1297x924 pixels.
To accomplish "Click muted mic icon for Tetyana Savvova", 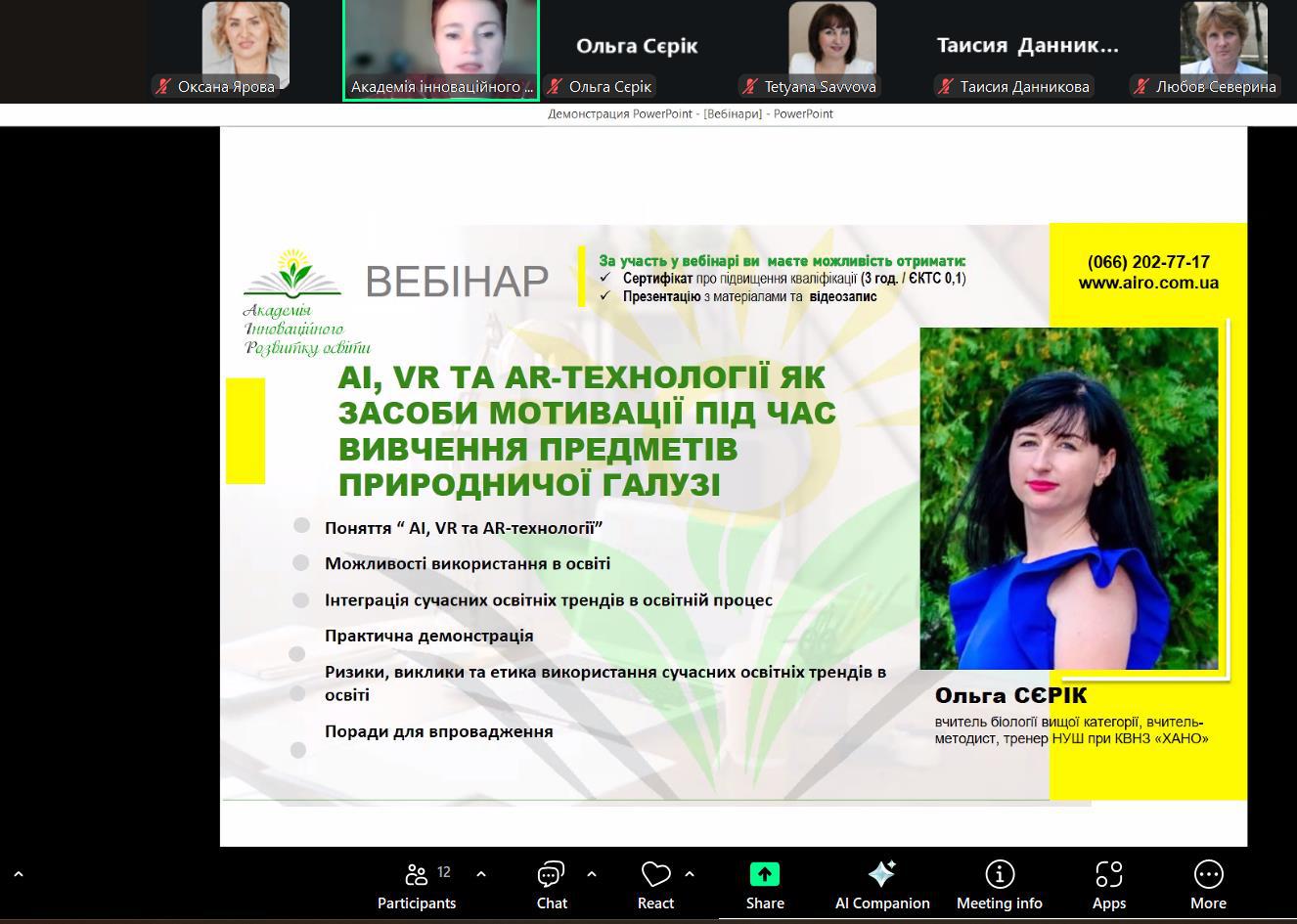I will [x=750, y=87].
